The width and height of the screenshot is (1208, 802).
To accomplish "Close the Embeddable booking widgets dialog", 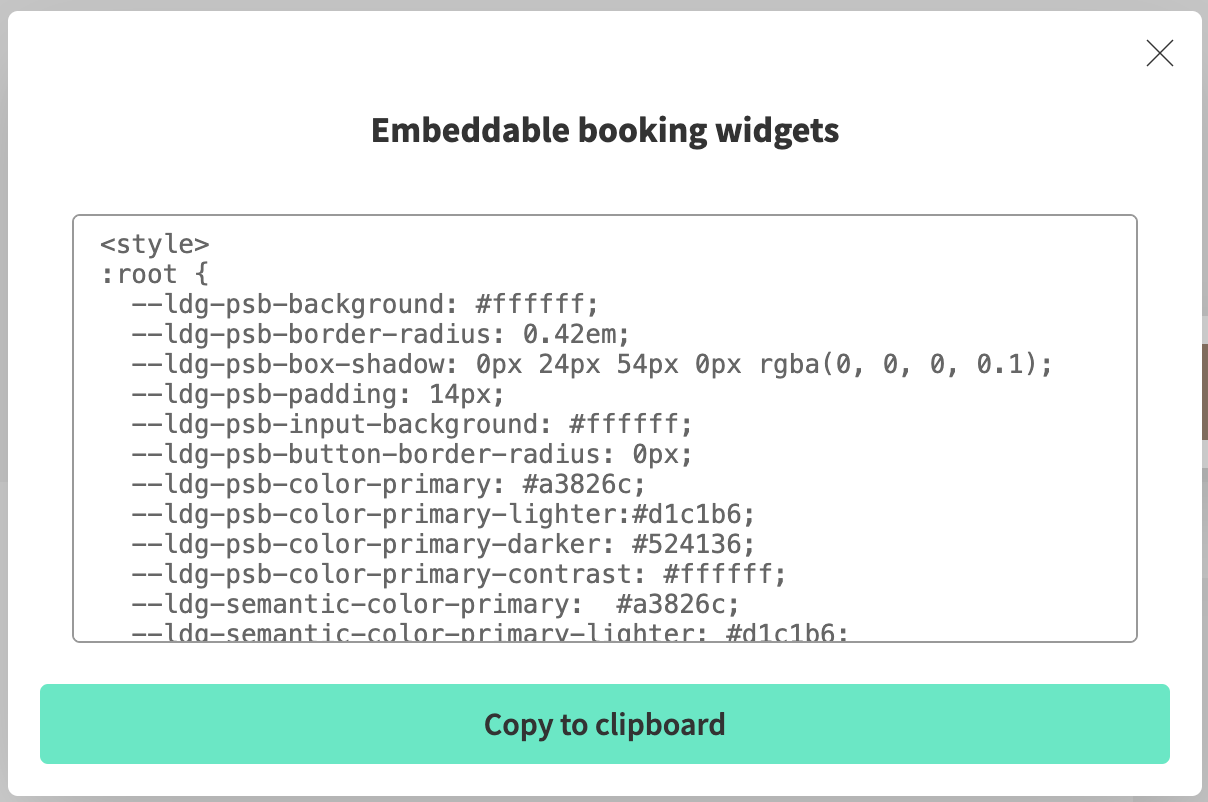I will click(x=1159, y=53).
